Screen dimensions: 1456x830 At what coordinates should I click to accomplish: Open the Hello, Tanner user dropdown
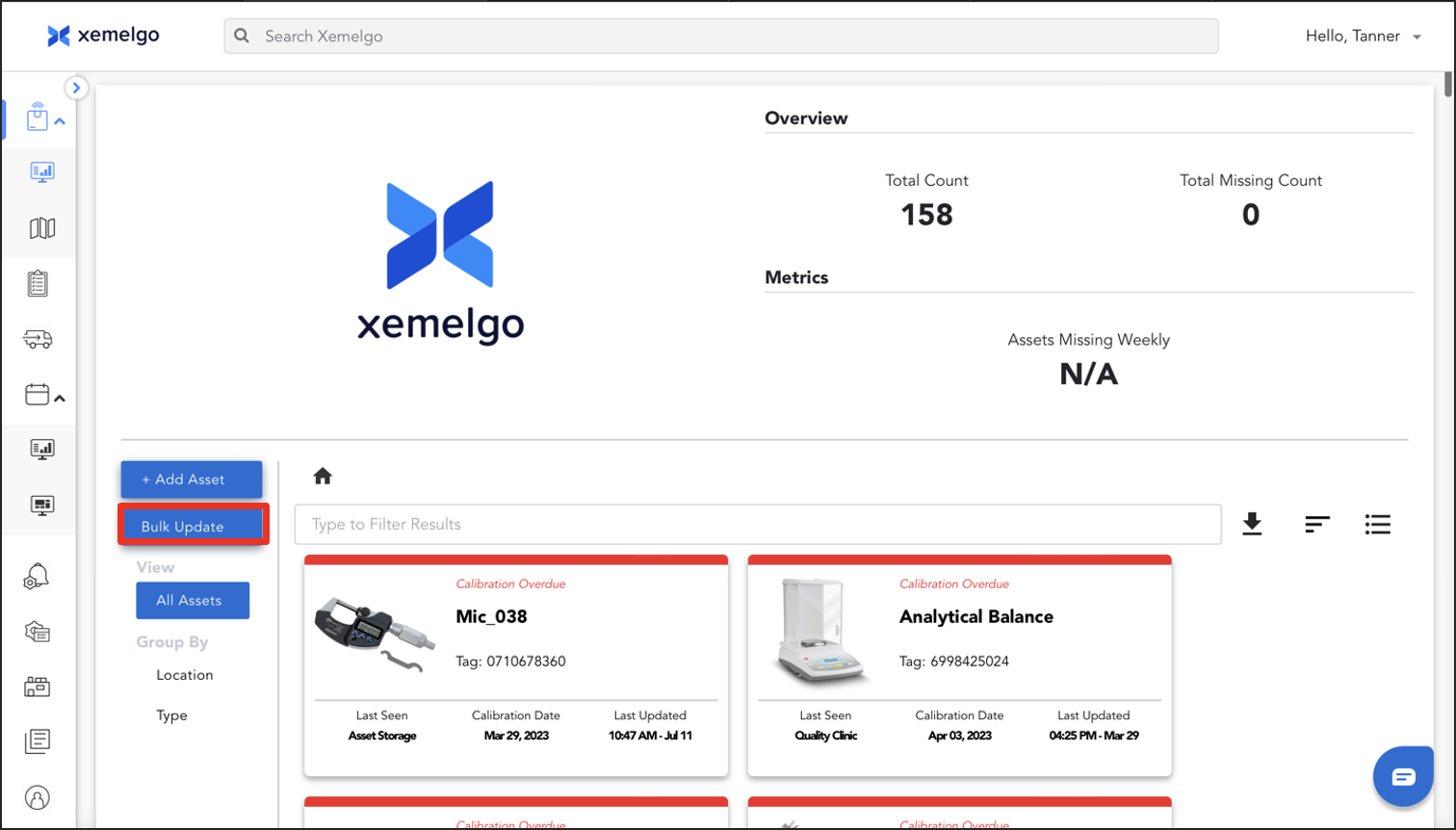(1363, 36)
